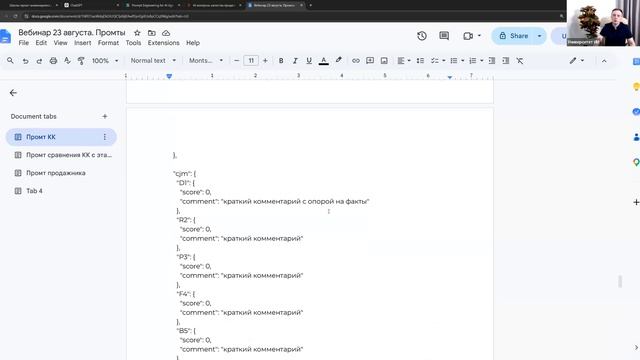
Task: Open the Edit menu
Action: [41, 43]
